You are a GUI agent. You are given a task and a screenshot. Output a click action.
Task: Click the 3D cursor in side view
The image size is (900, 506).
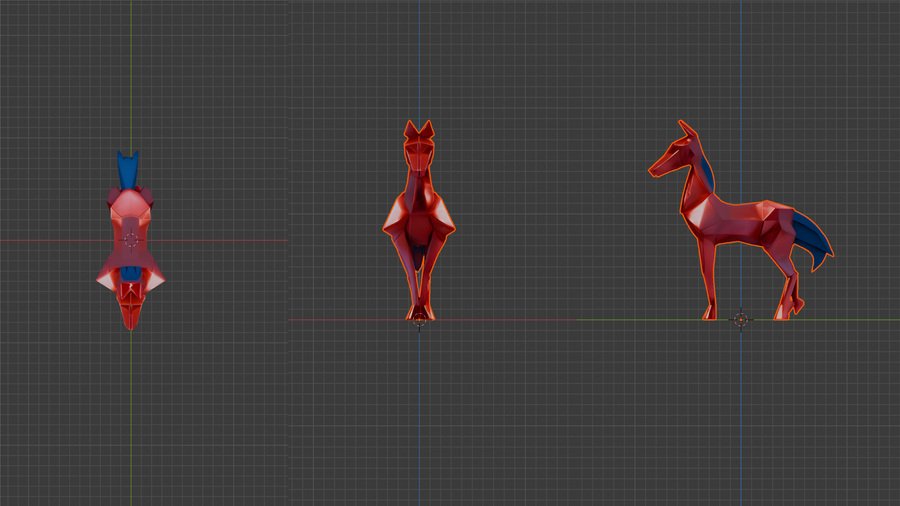pyautogui.click(x=741, y=320)
